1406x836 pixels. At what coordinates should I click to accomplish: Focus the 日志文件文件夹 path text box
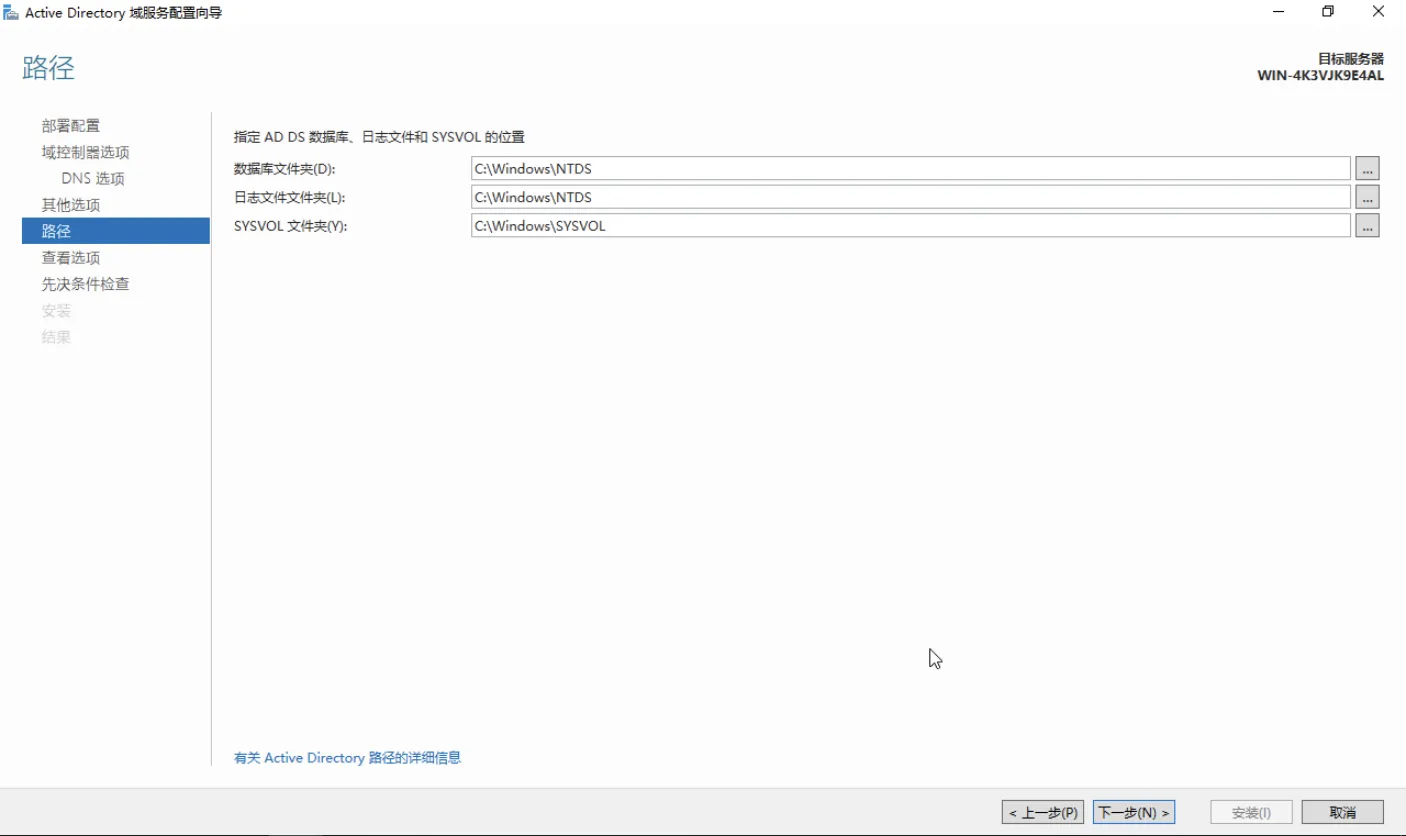(910, 197)
